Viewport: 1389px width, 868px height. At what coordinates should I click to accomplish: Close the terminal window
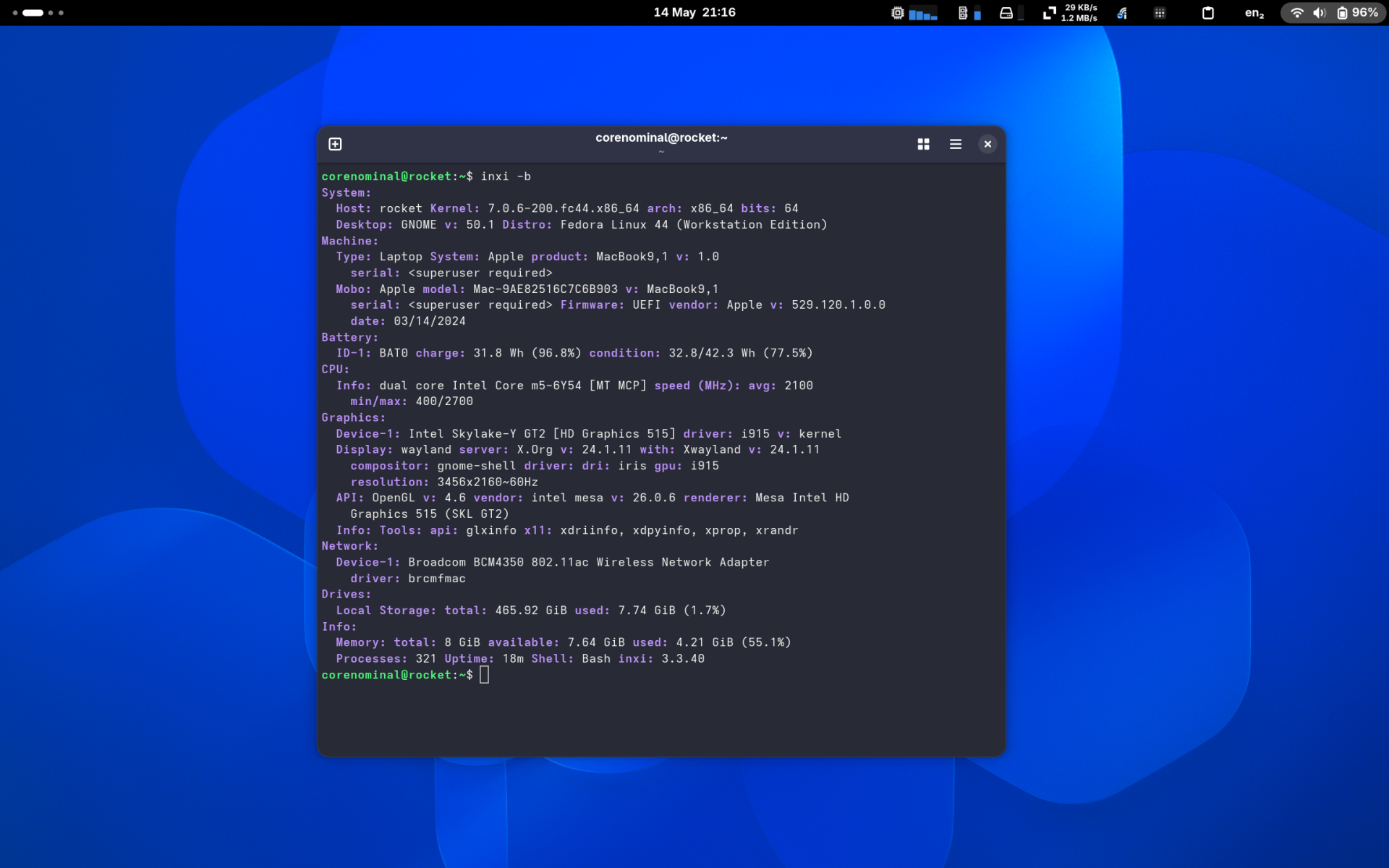(987, 144)
